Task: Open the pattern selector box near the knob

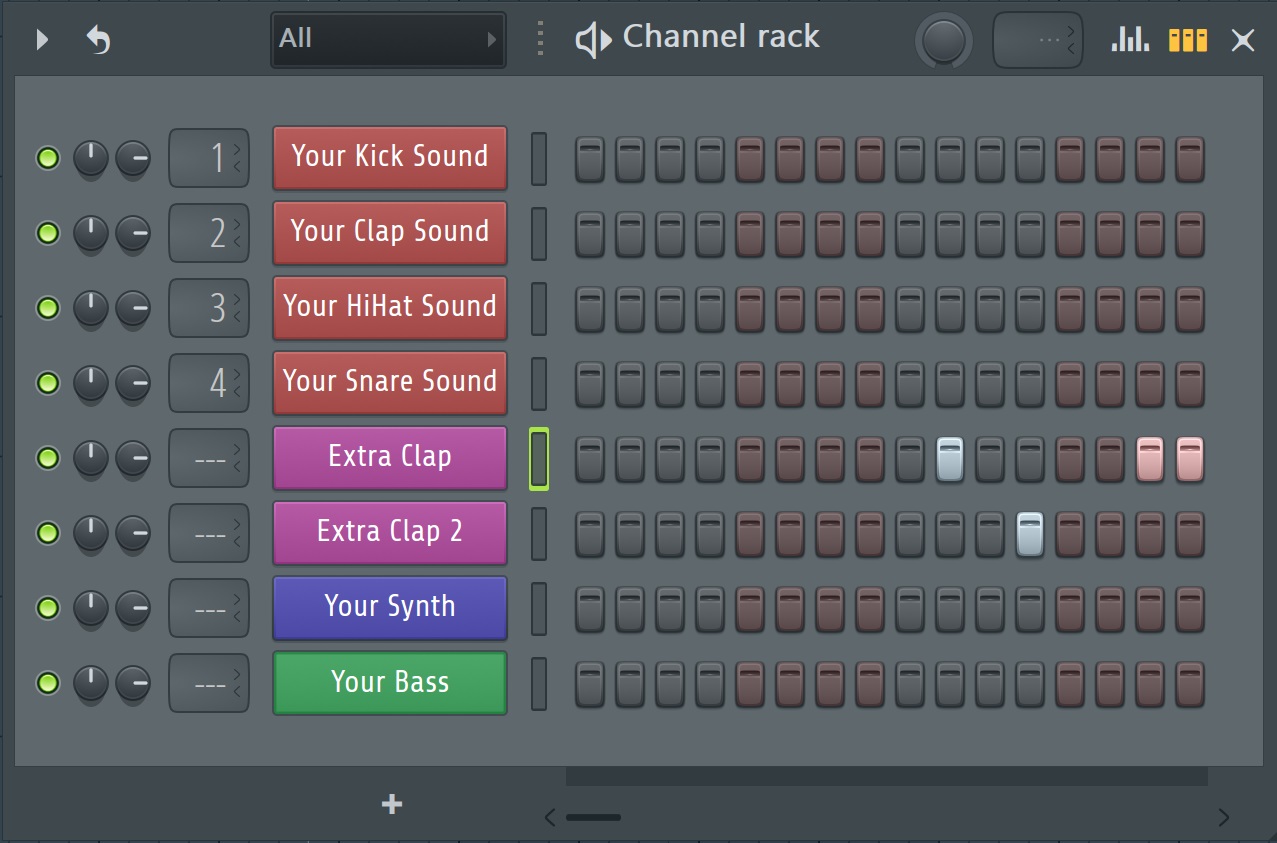Action: pyautogui.click(x=1037, y=40)
